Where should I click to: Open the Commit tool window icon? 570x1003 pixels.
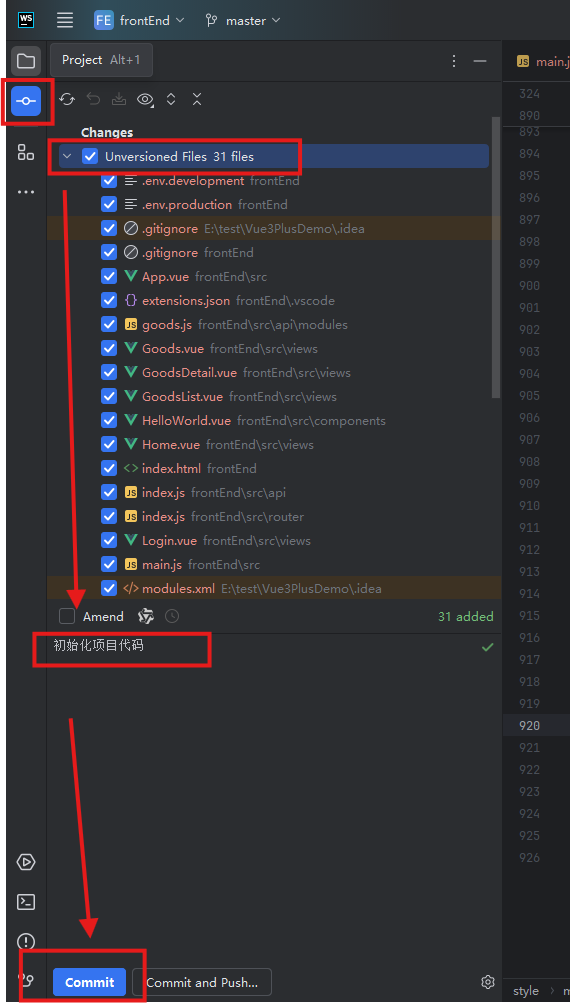coord(26,101)
